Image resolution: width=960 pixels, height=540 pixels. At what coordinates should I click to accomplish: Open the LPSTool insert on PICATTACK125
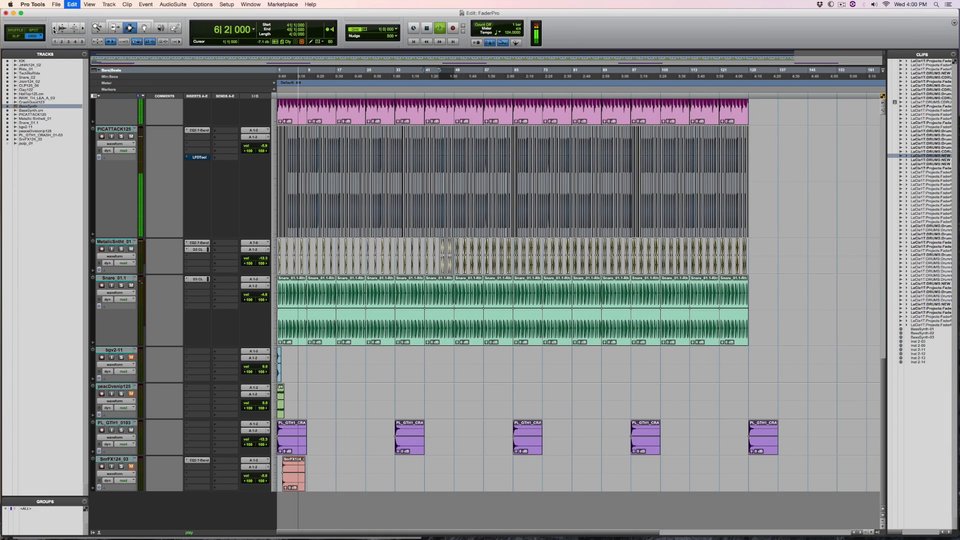coord(198,157)
